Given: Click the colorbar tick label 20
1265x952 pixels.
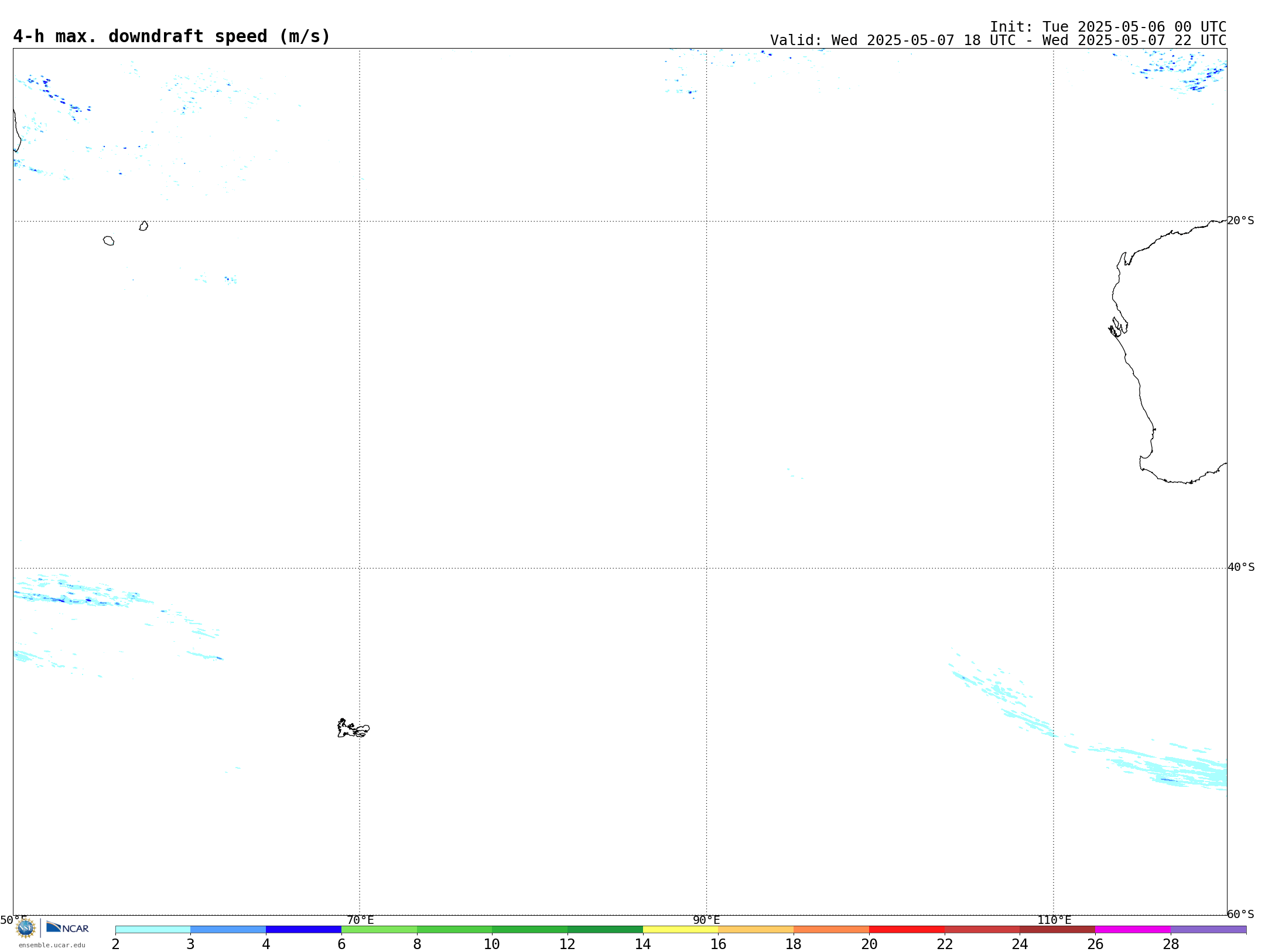Looking at the screenshot, I should (869, 944).
